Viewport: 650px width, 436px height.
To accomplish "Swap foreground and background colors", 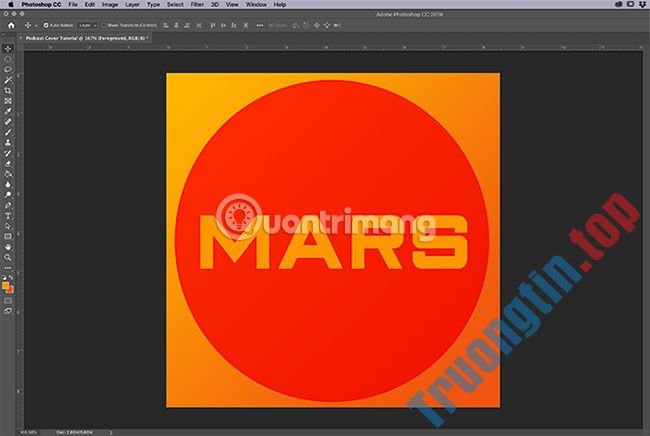I will click(11, 278).
